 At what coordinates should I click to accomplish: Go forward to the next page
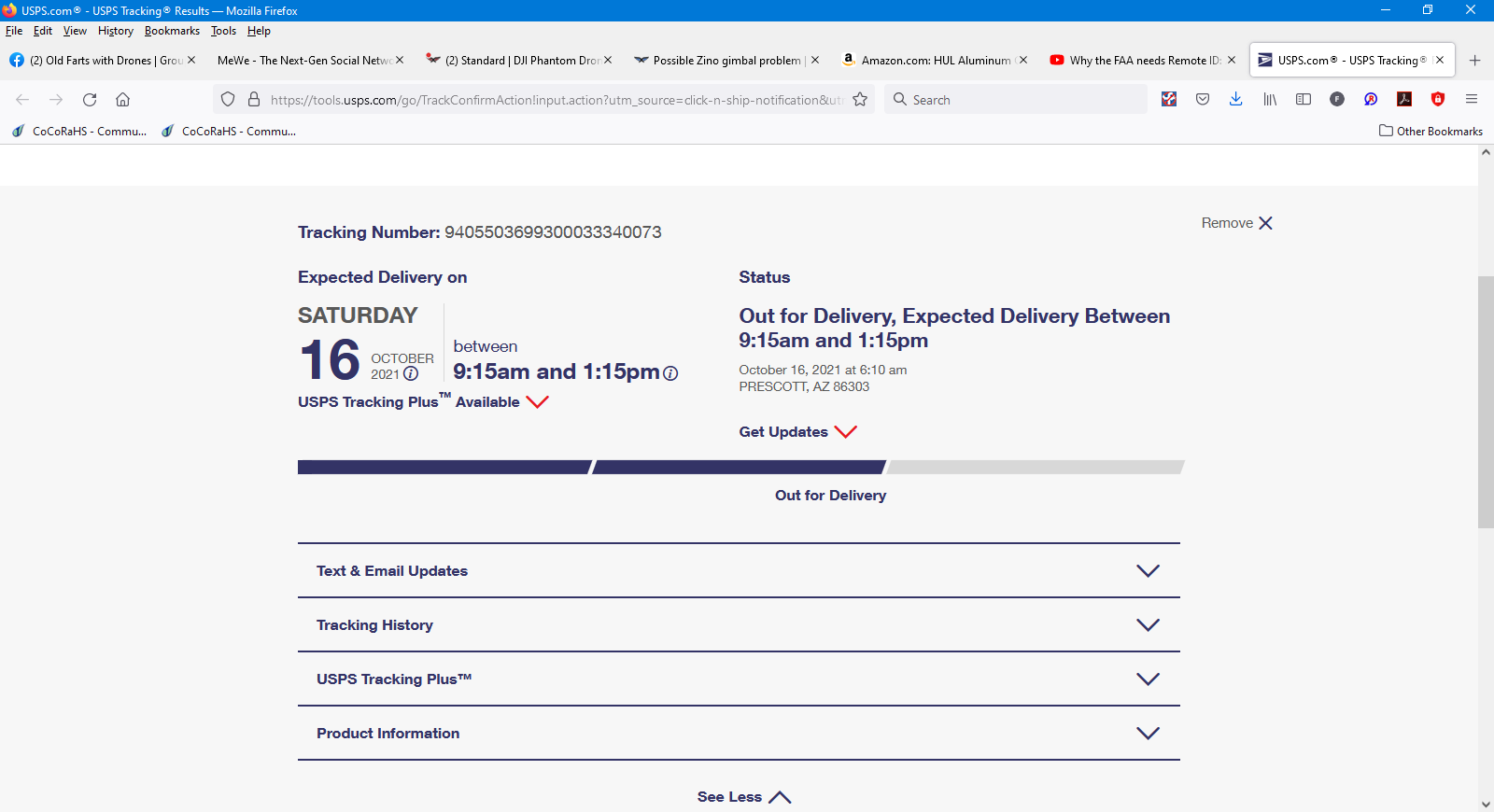point(56,100)
